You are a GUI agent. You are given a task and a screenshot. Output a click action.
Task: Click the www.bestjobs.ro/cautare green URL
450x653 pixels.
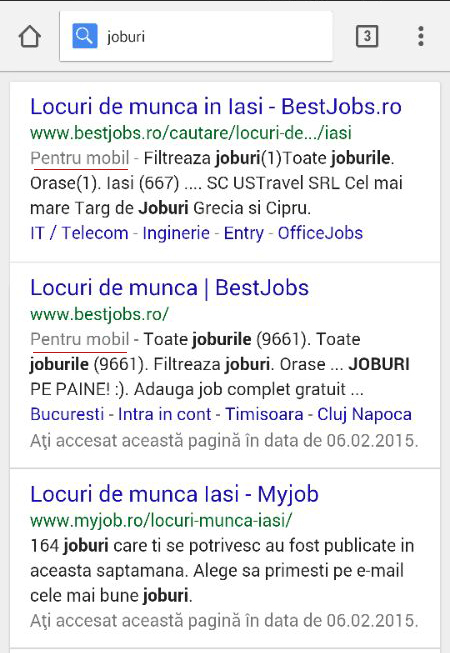click(x=191, y=133)
